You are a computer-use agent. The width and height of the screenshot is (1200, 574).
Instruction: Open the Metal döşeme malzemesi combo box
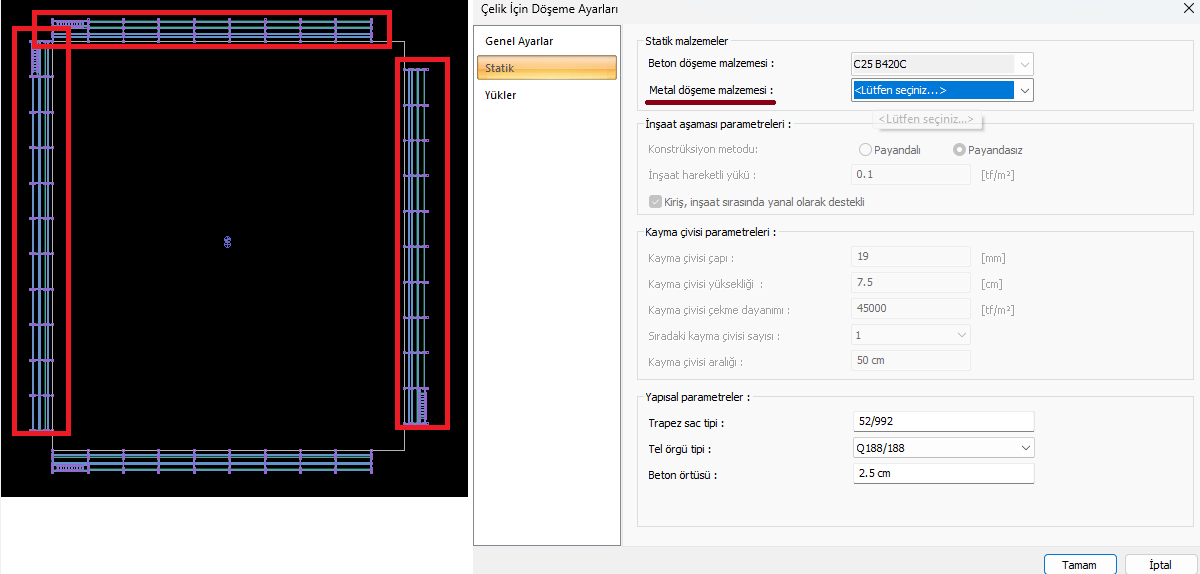[941, 90]
